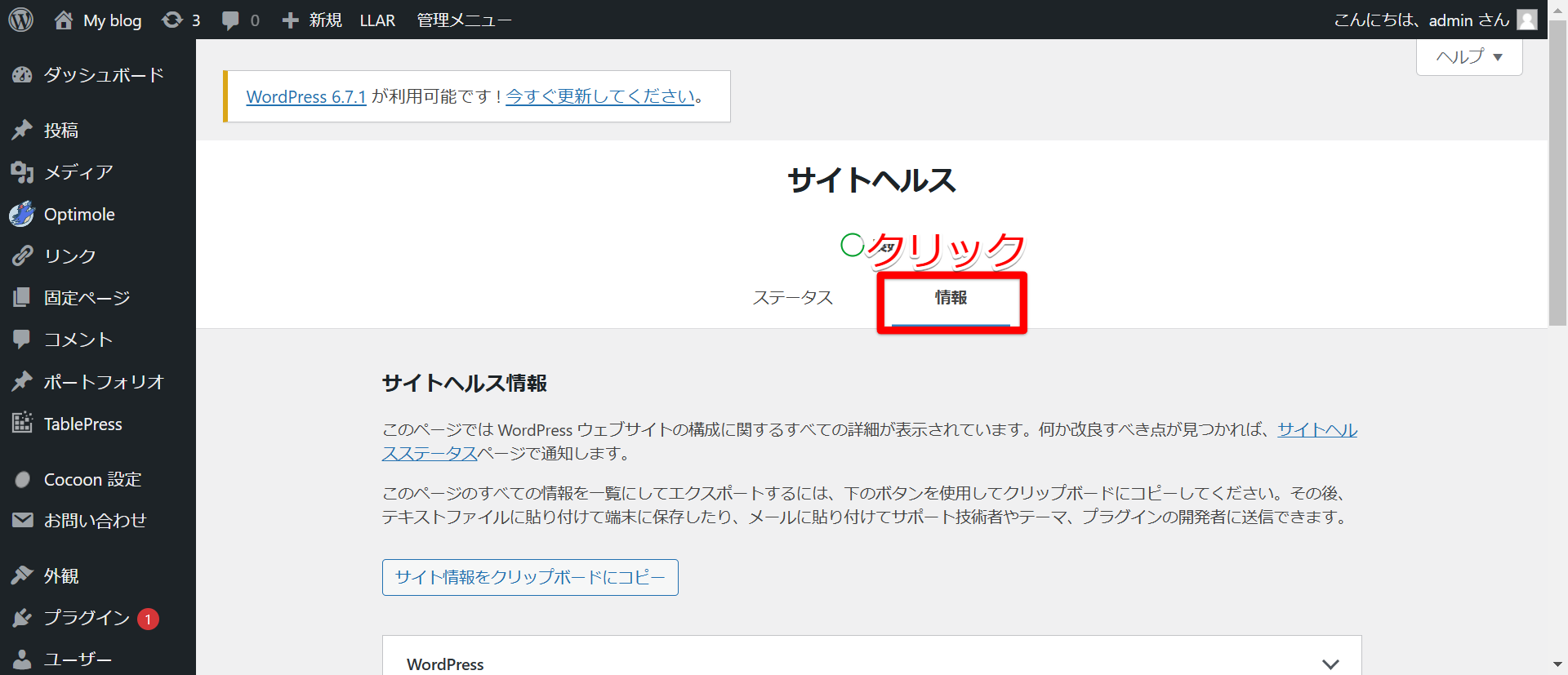
Task: Click the 外観 paintbrush icon
Action: pos(22,576)
